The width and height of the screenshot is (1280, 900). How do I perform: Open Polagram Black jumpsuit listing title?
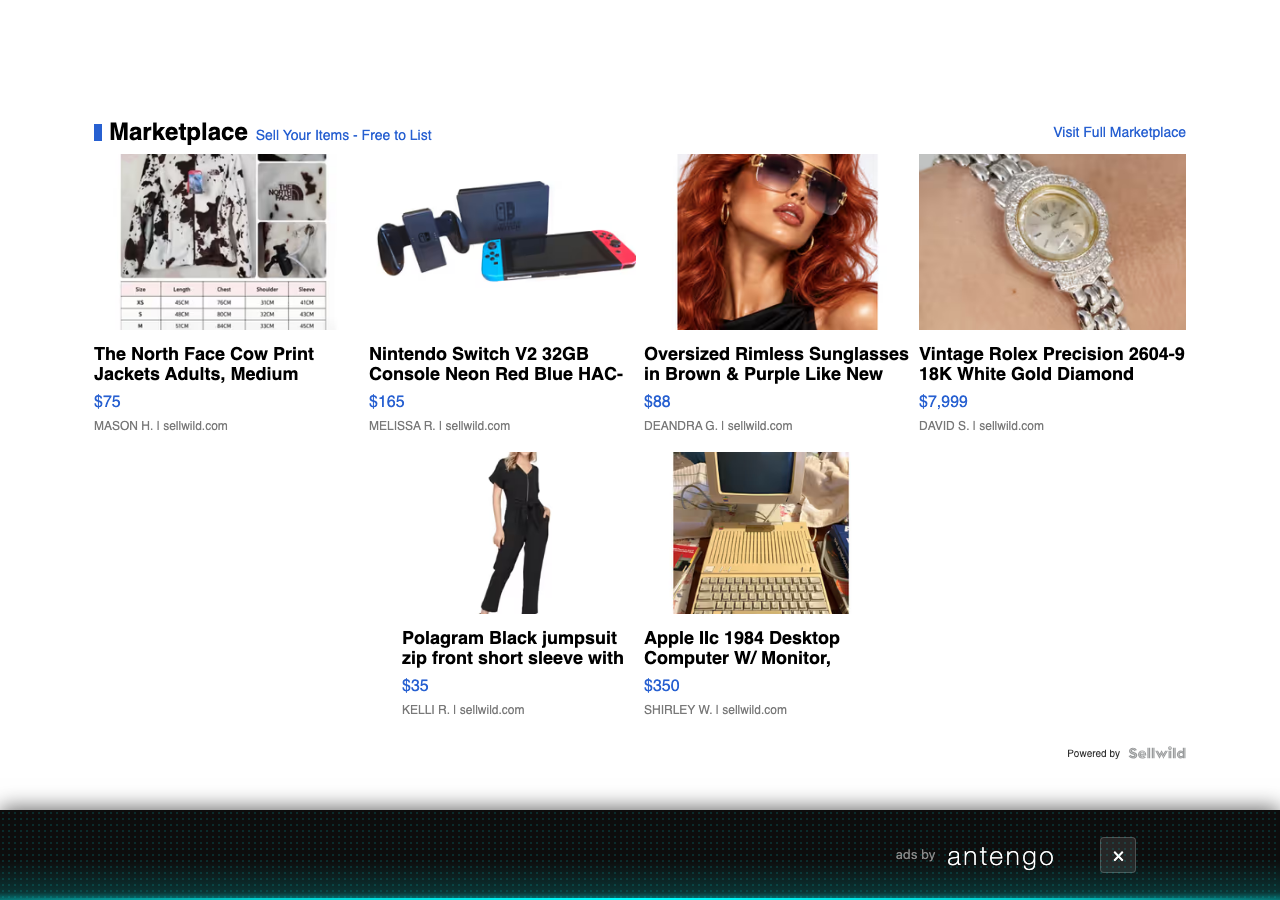[x=513, y=648]
